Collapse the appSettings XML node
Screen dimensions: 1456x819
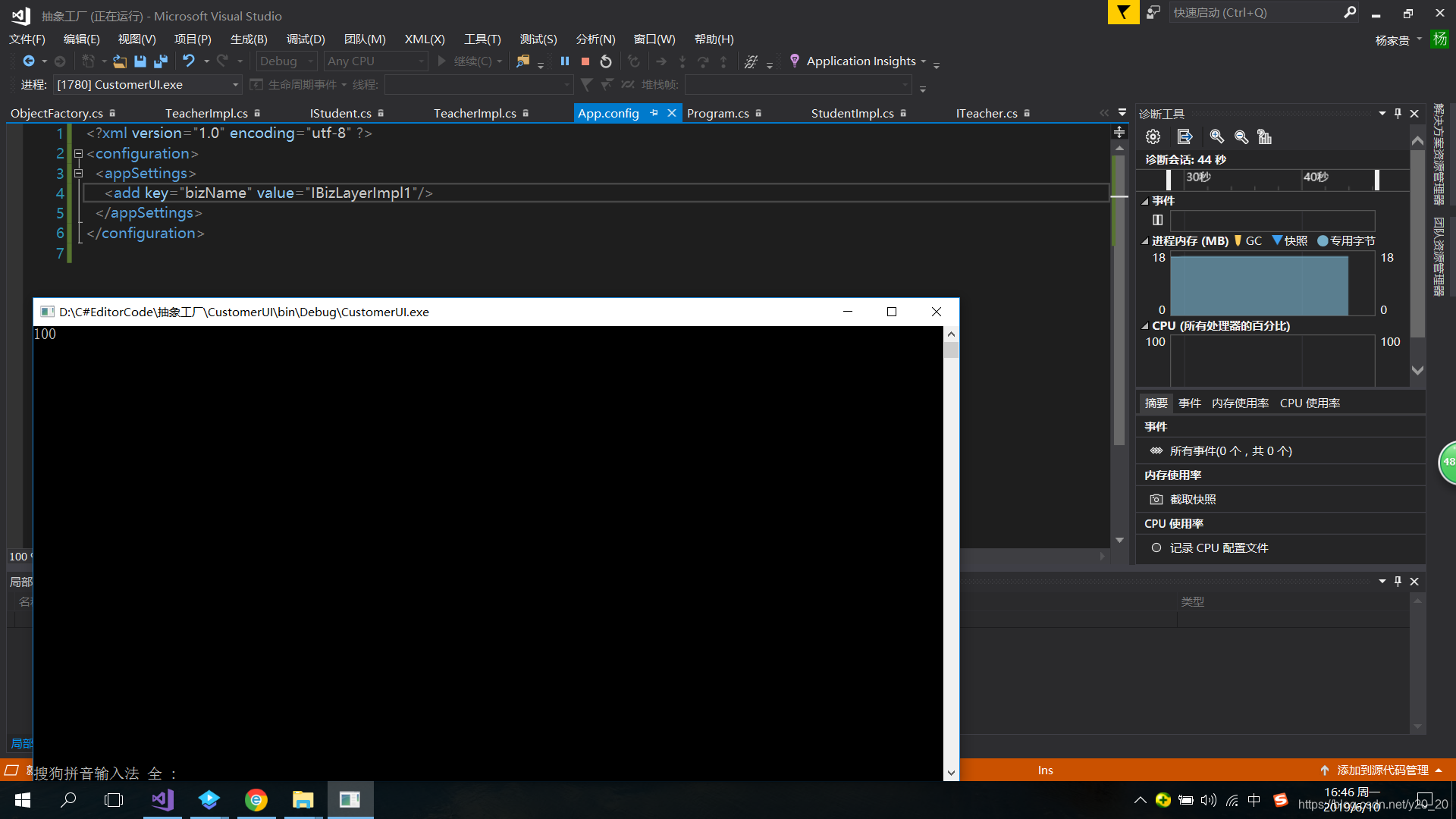(78, 173)
